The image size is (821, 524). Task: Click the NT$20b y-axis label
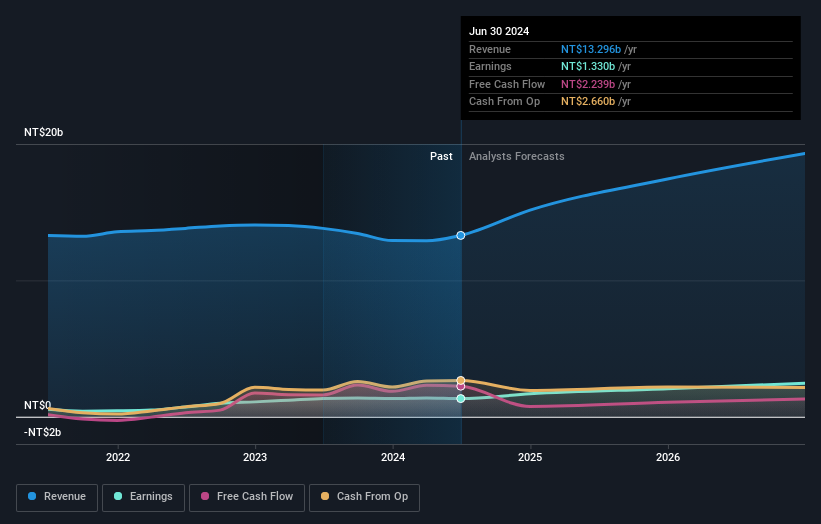click(43, 132)
